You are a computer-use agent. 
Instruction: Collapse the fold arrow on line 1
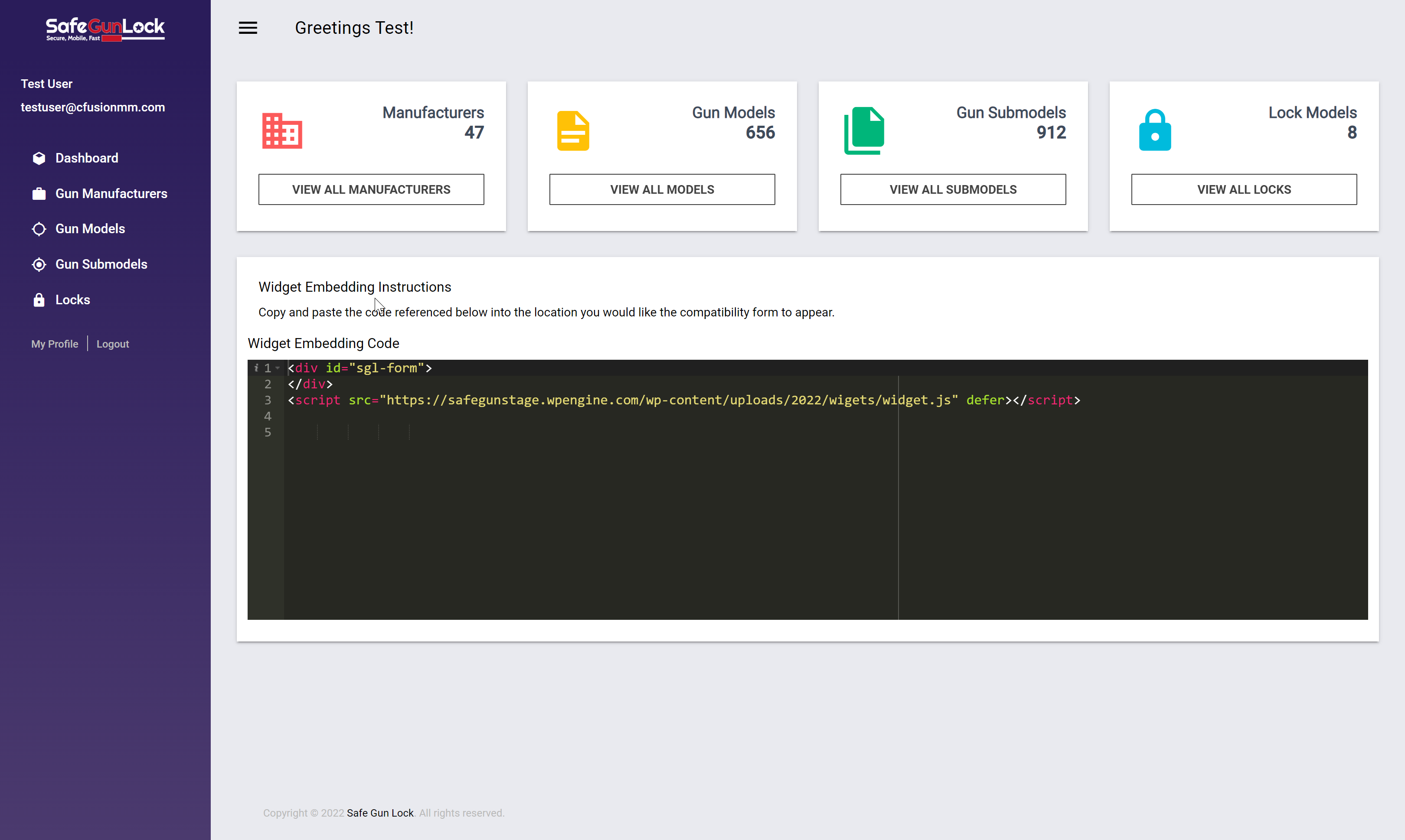point(278,368)
